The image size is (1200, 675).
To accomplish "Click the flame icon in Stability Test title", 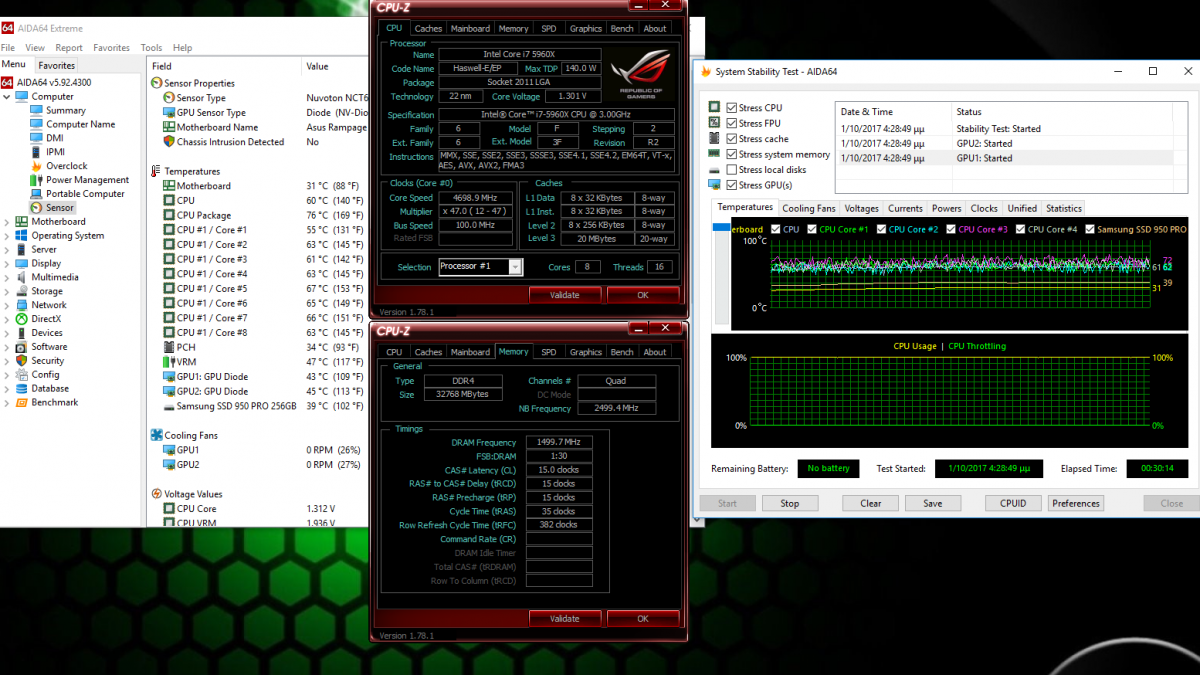I will (706, 72).
